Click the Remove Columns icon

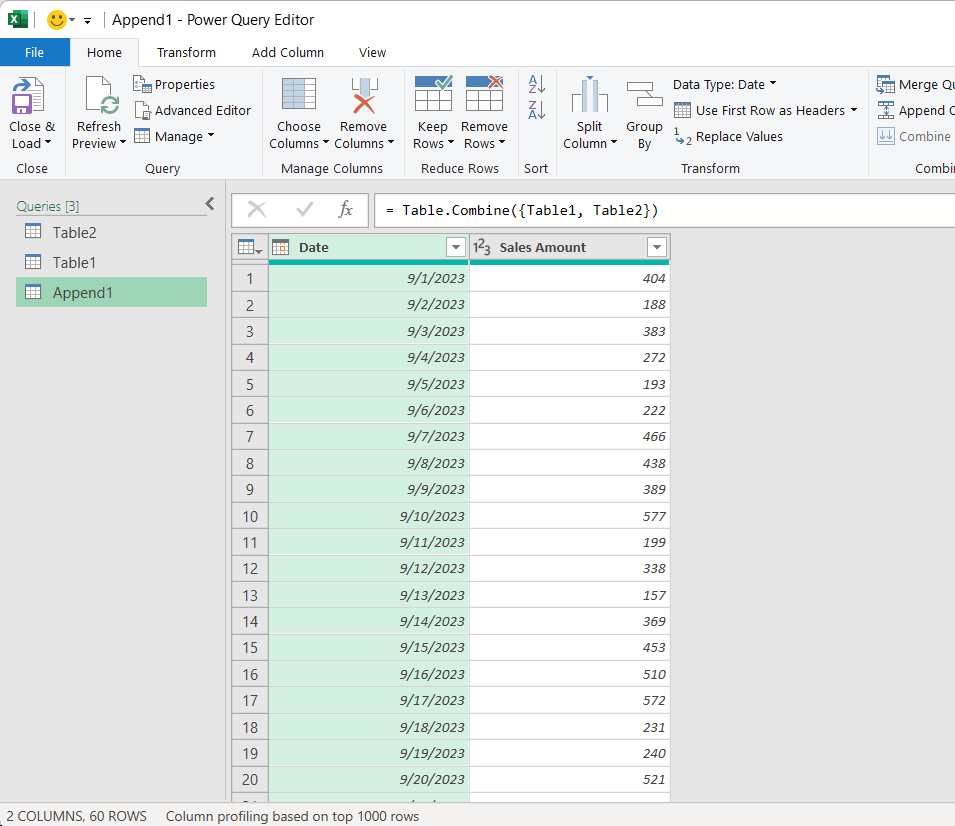363,97
